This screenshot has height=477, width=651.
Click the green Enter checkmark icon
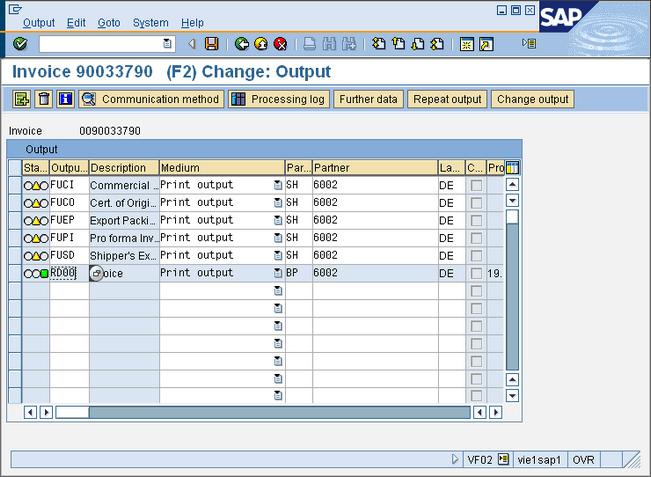click(20, 44)
